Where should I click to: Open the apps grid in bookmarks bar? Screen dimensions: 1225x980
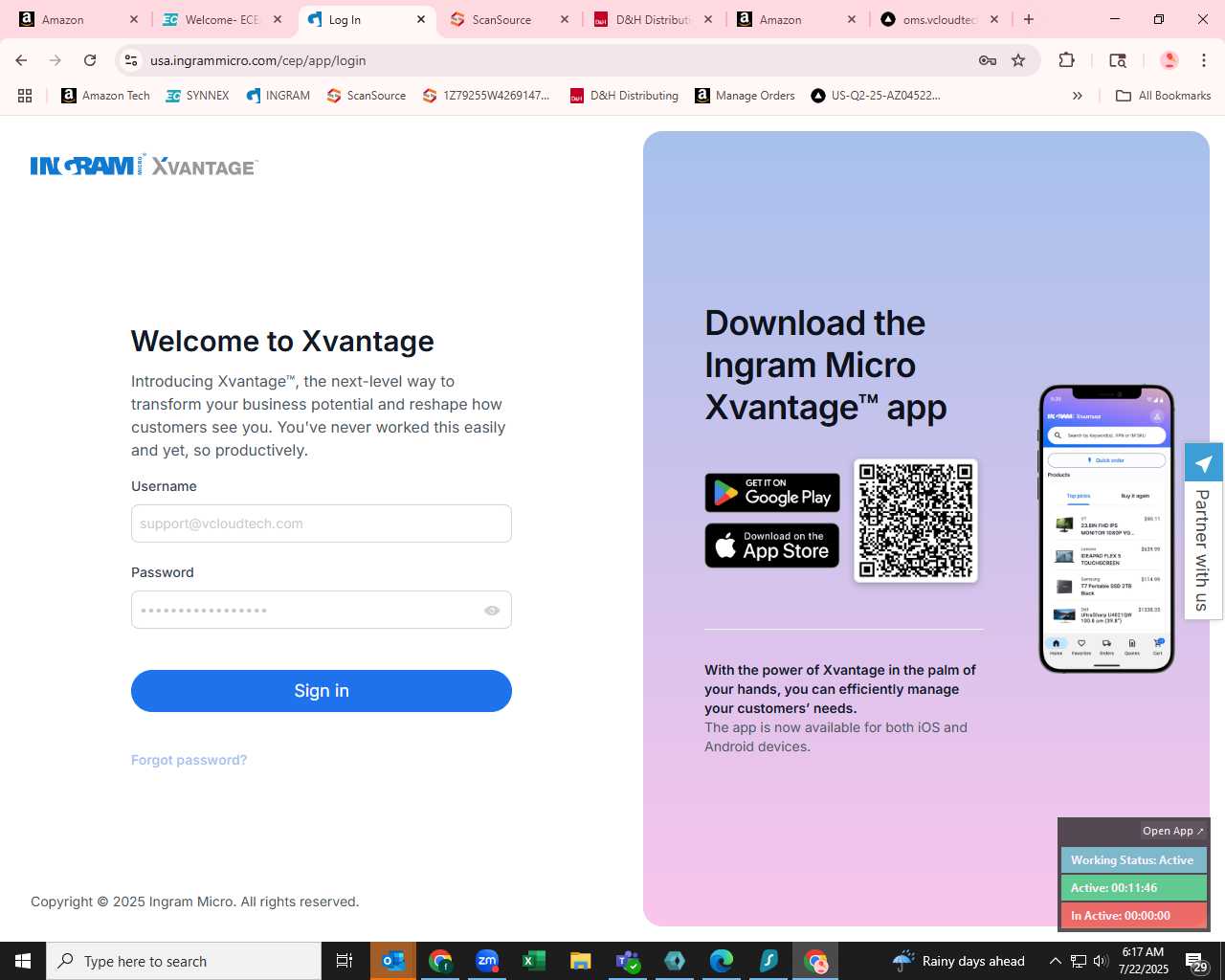pos(25,96)
